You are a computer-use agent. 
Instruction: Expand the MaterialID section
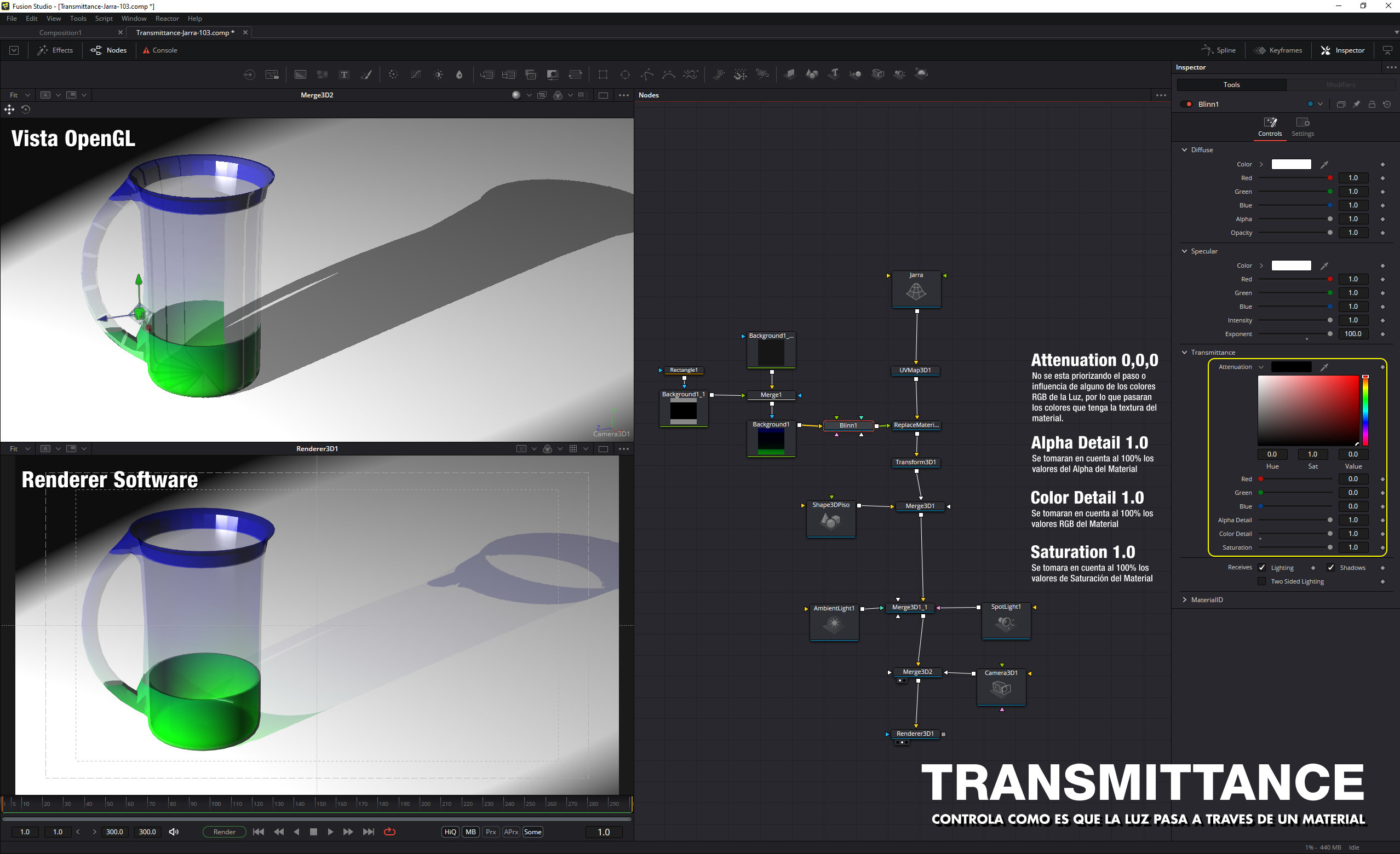coord(1185,599)
